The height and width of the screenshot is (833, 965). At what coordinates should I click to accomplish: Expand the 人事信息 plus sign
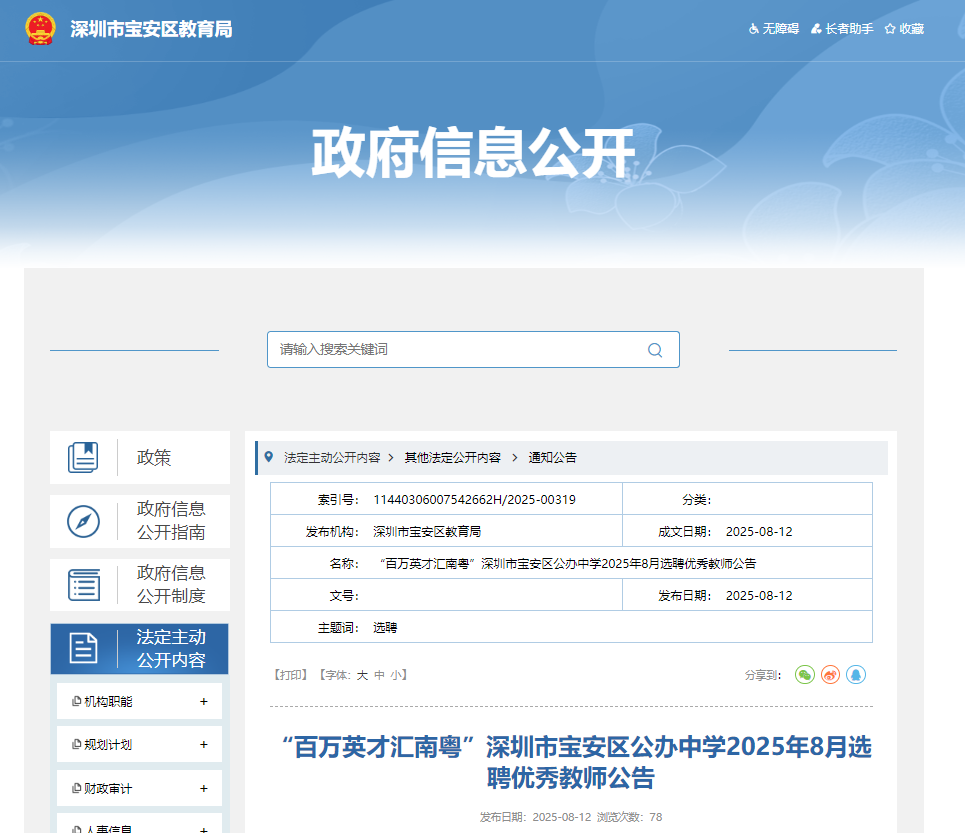(x=204, y=829)
